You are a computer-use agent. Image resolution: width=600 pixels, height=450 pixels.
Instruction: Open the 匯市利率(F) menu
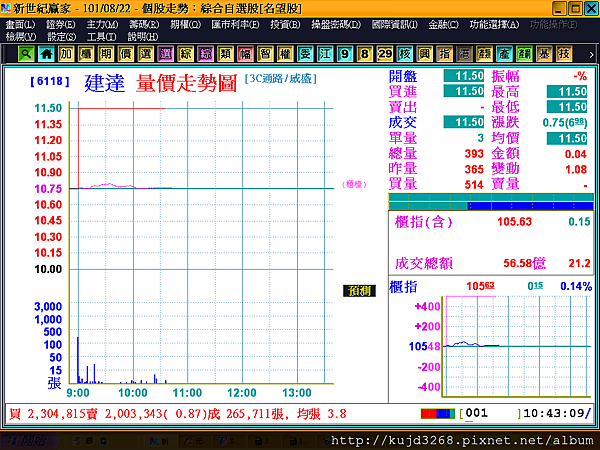235,24
